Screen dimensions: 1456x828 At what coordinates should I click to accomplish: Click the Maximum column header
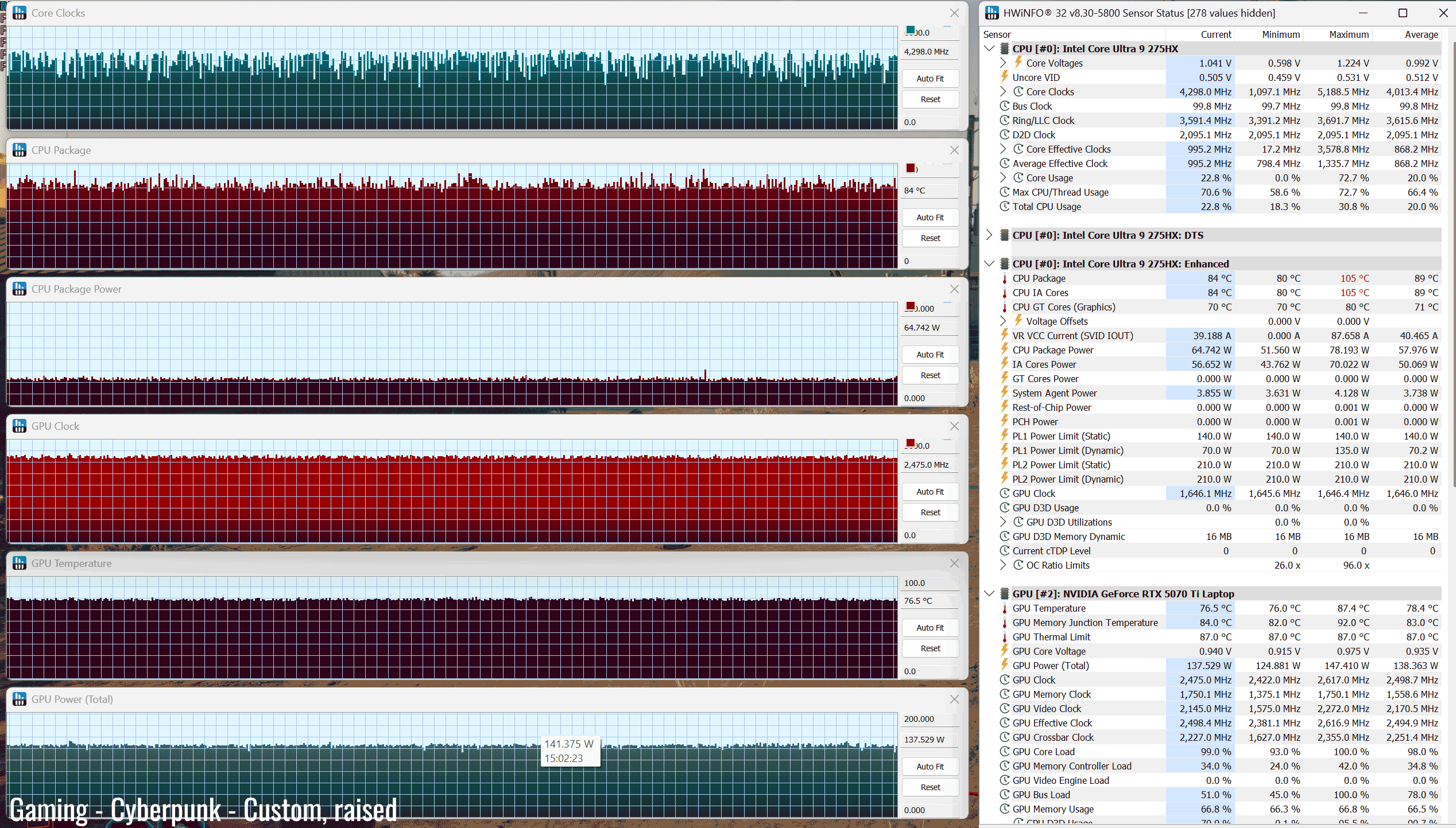tap(1349, 34)
